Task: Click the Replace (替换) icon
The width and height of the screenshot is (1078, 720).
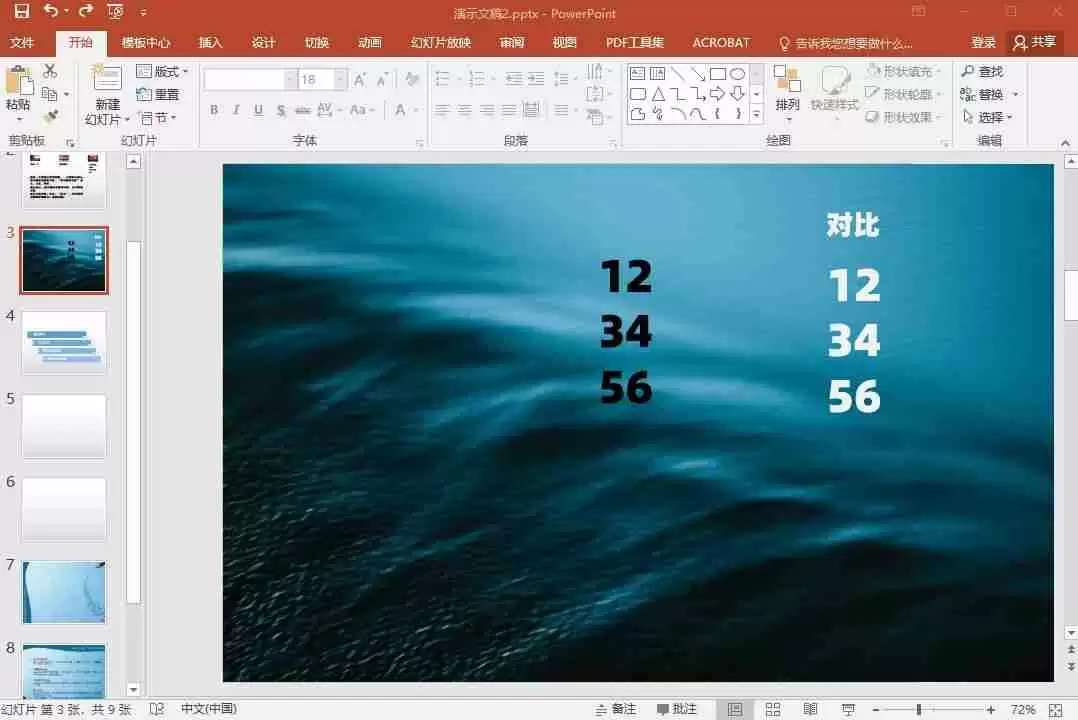Action: (x=988, y=94)
